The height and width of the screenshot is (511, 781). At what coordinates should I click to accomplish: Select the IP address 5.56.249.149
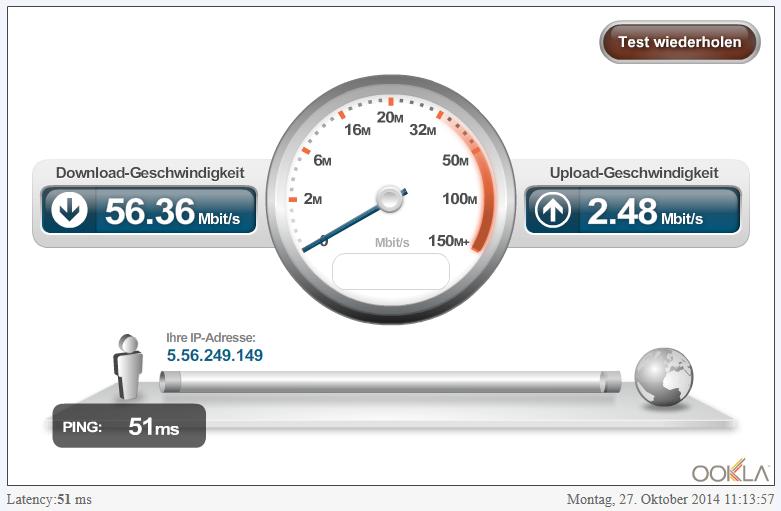(x=215, y=355)
